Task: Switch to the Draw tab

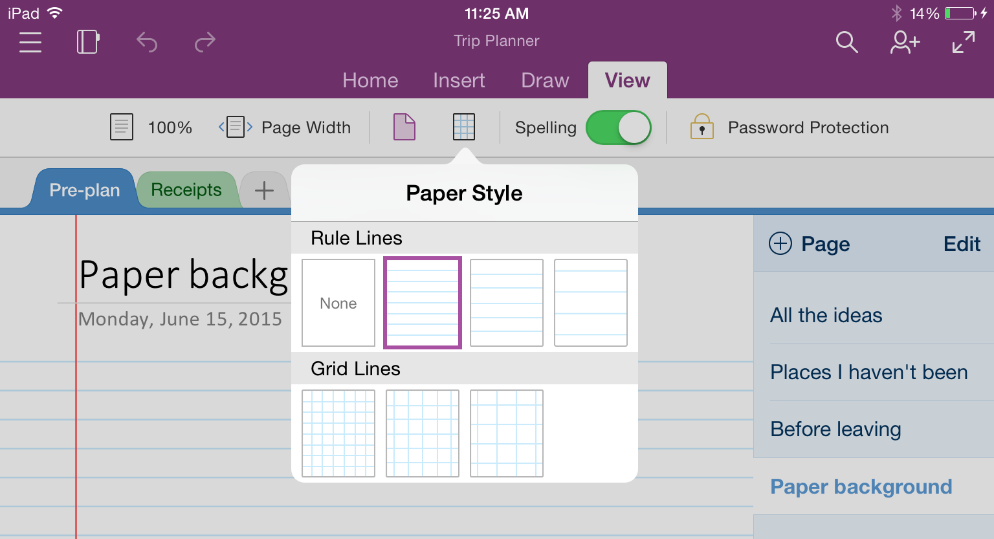Action: [545, 81]
